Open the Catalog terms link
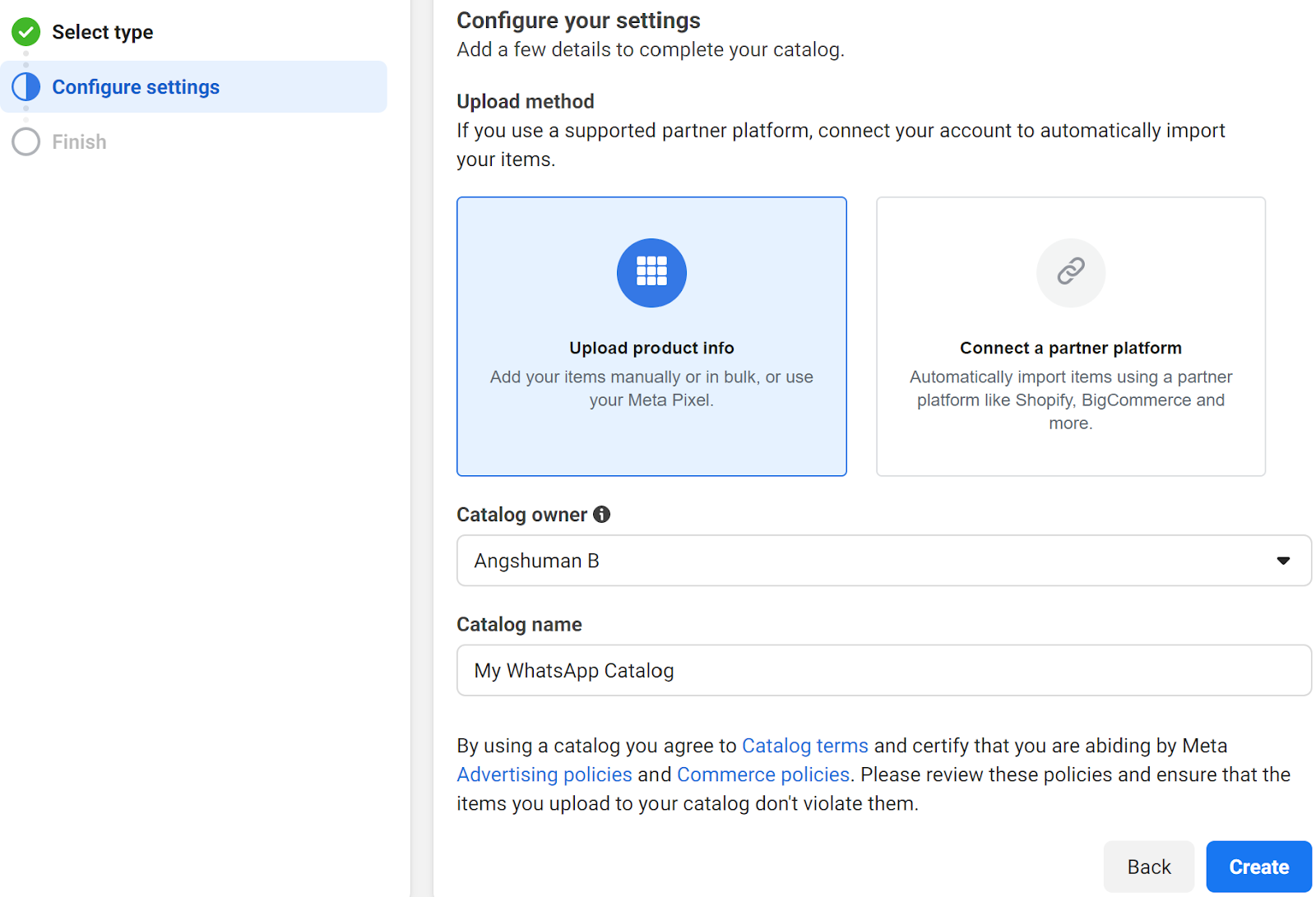Image resolution: width=1316 pixels, height=897 pixels. (x=804, y=746)
